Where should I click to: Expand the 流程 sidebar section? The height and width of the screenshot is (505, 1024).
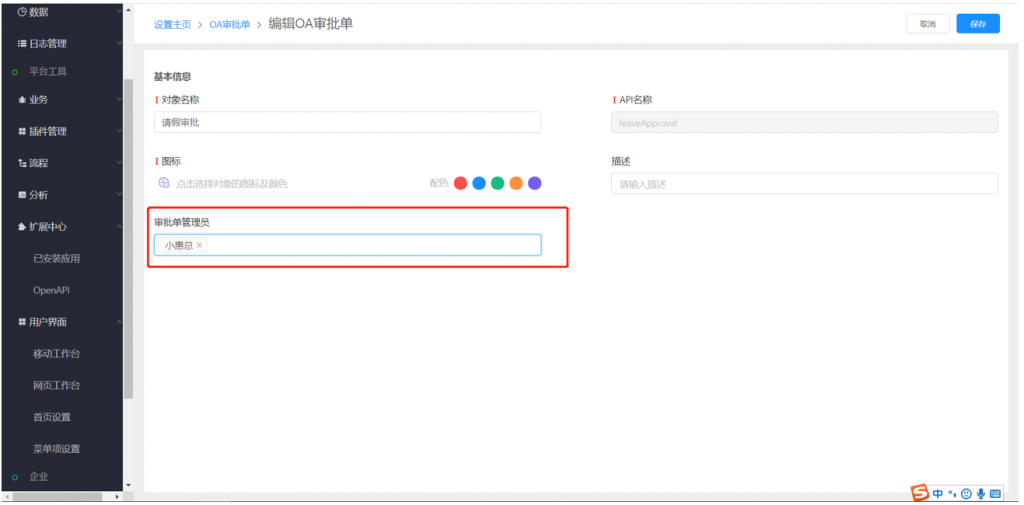(60, 163)
